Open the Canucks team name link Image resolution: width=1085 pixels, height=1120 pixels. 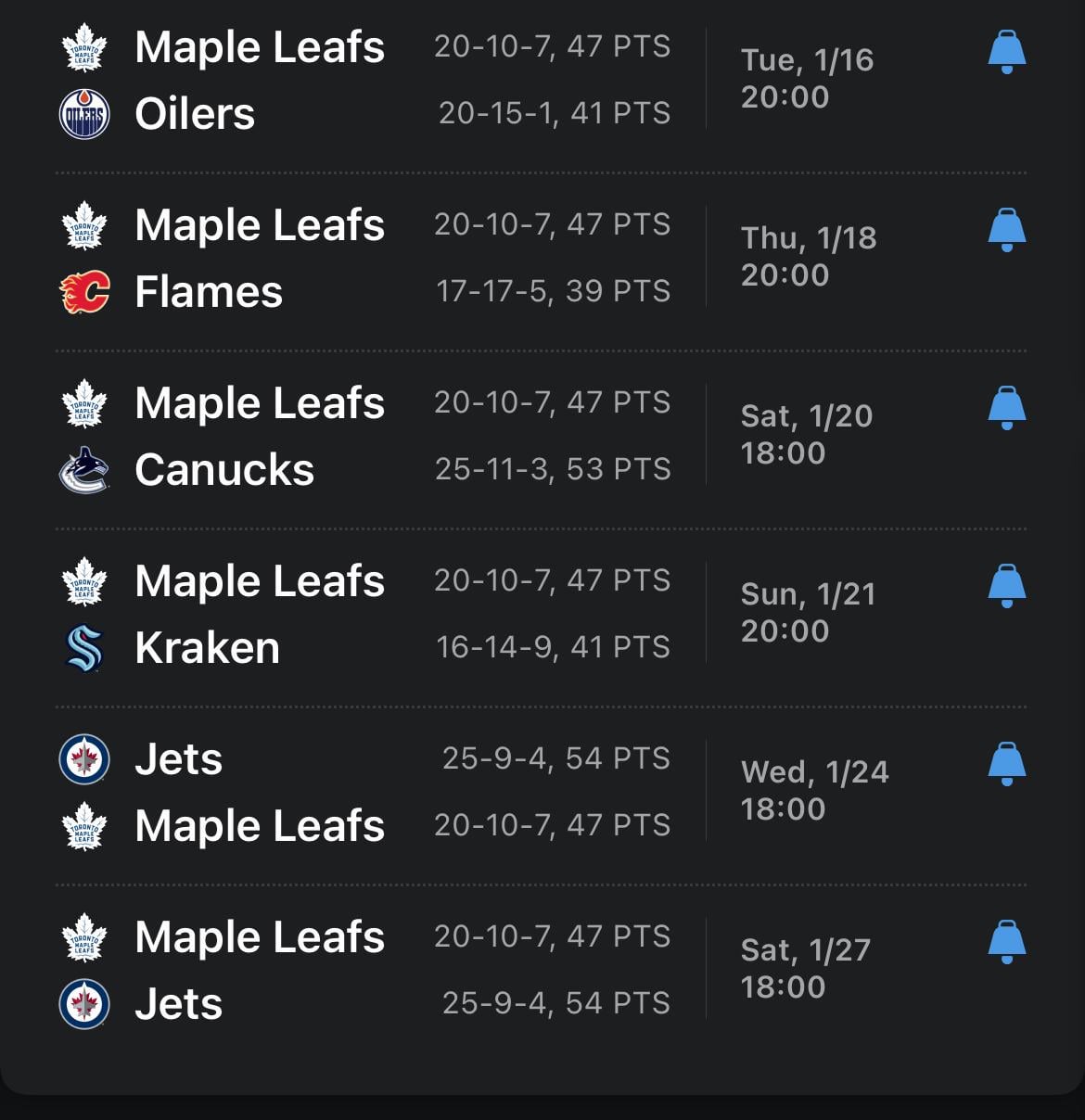224,470
